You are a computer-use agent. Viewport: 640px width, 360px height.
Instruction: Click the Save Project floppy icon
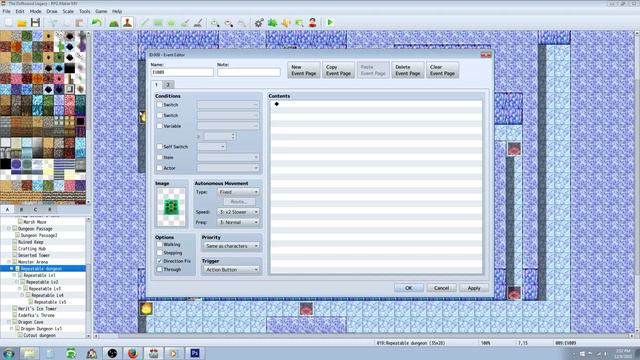[36, 23]
